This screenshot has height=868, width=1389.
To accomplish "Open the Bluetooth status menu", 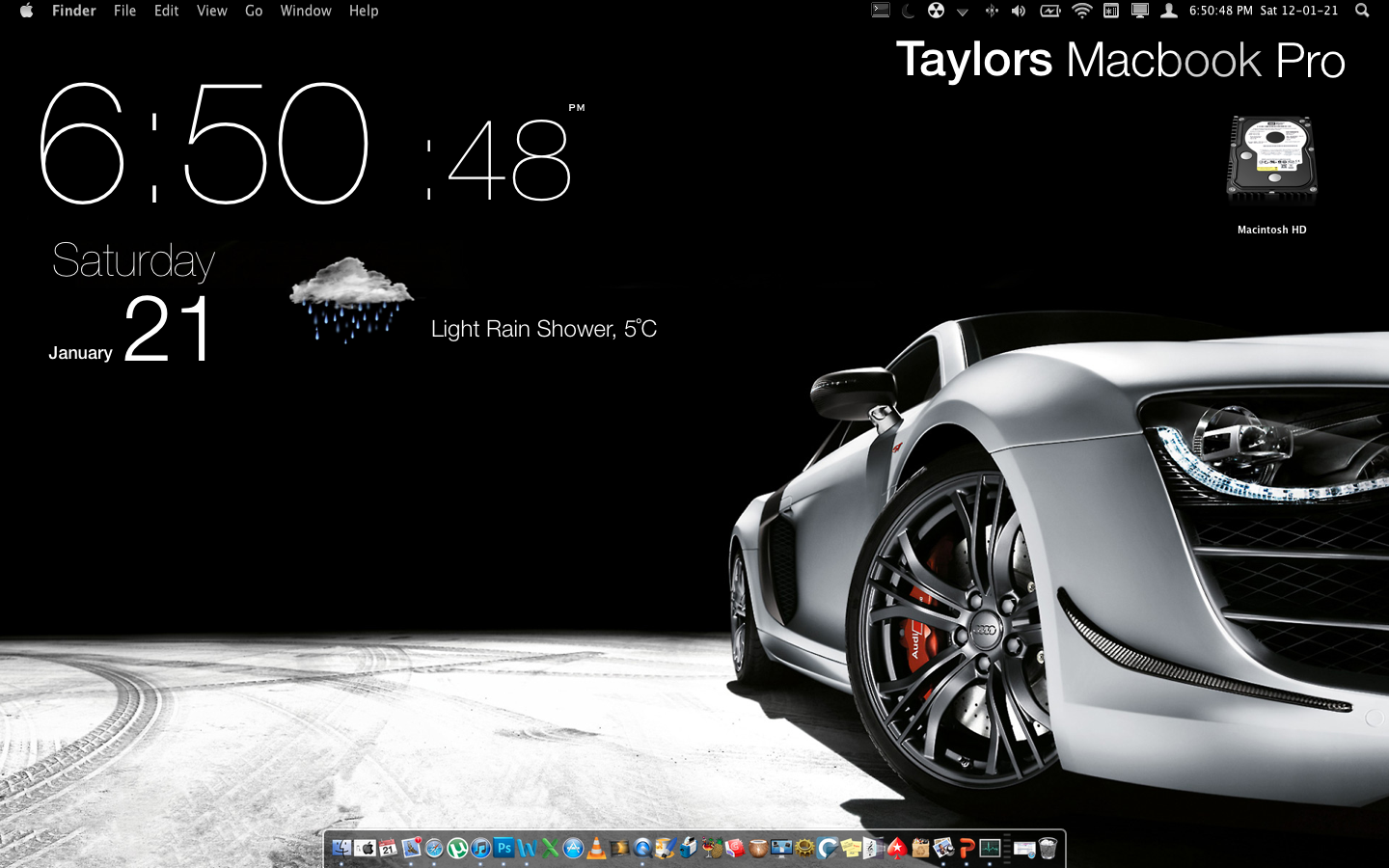I will pyautogui.click(x=991, y=11).
